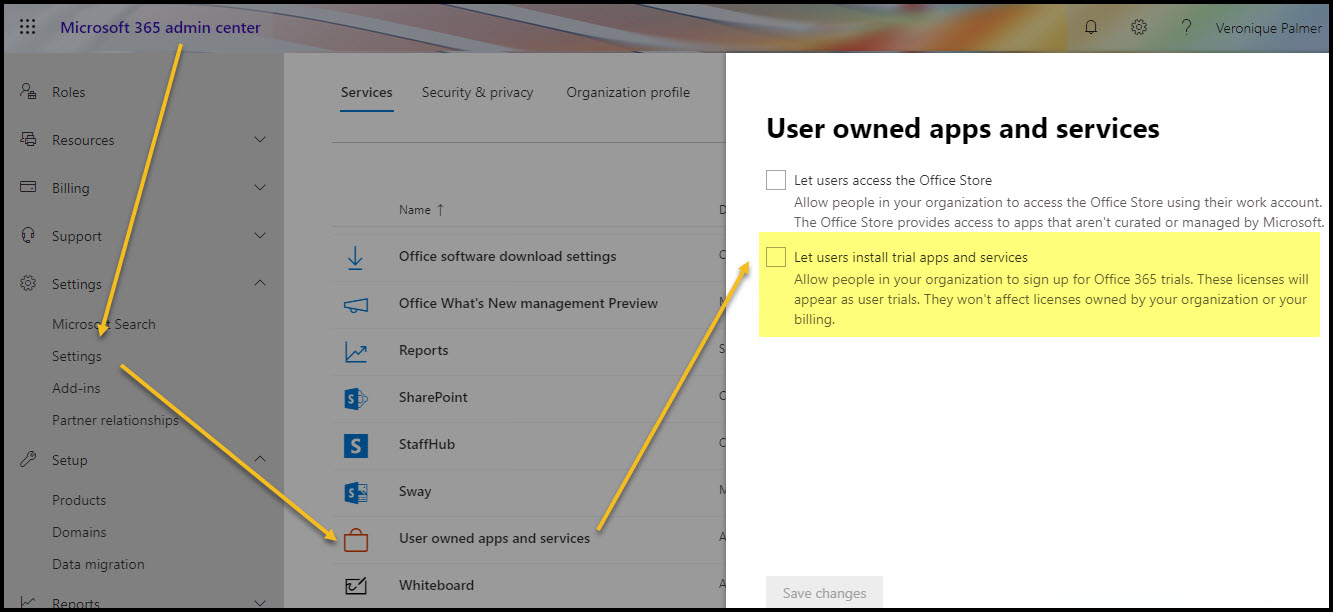This screenshot has height=612, width=1333.
Task: Open the app launcher waffle icon
Action: 26,27
